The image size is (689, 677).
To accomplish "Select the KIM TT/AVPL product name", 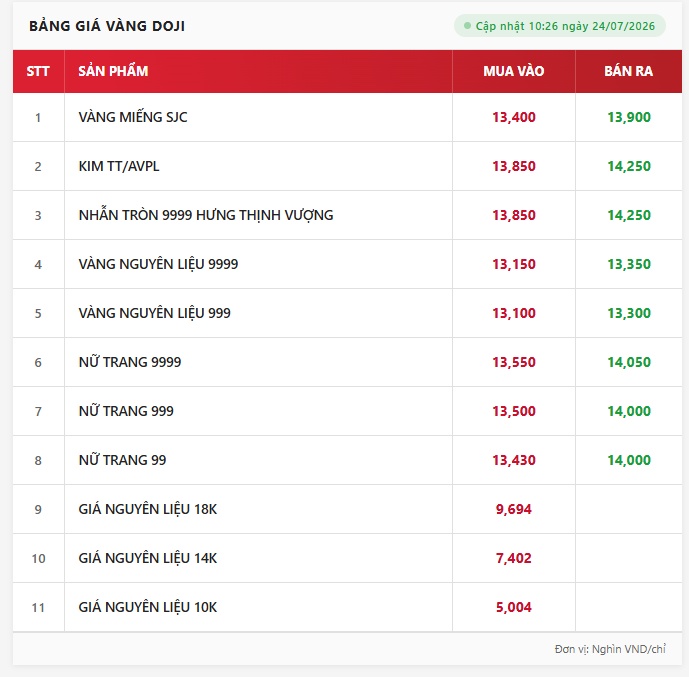I will [119, 167].
